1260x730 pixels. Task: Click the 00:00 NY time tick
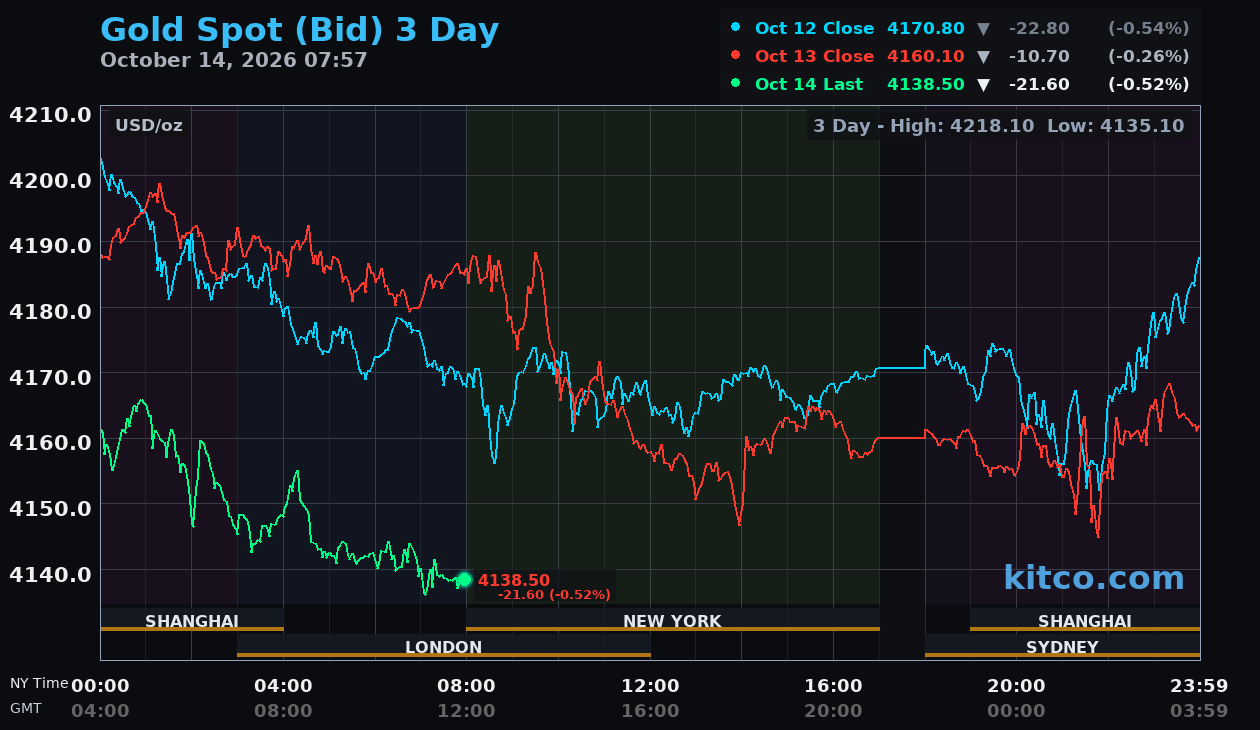(100, 685)
